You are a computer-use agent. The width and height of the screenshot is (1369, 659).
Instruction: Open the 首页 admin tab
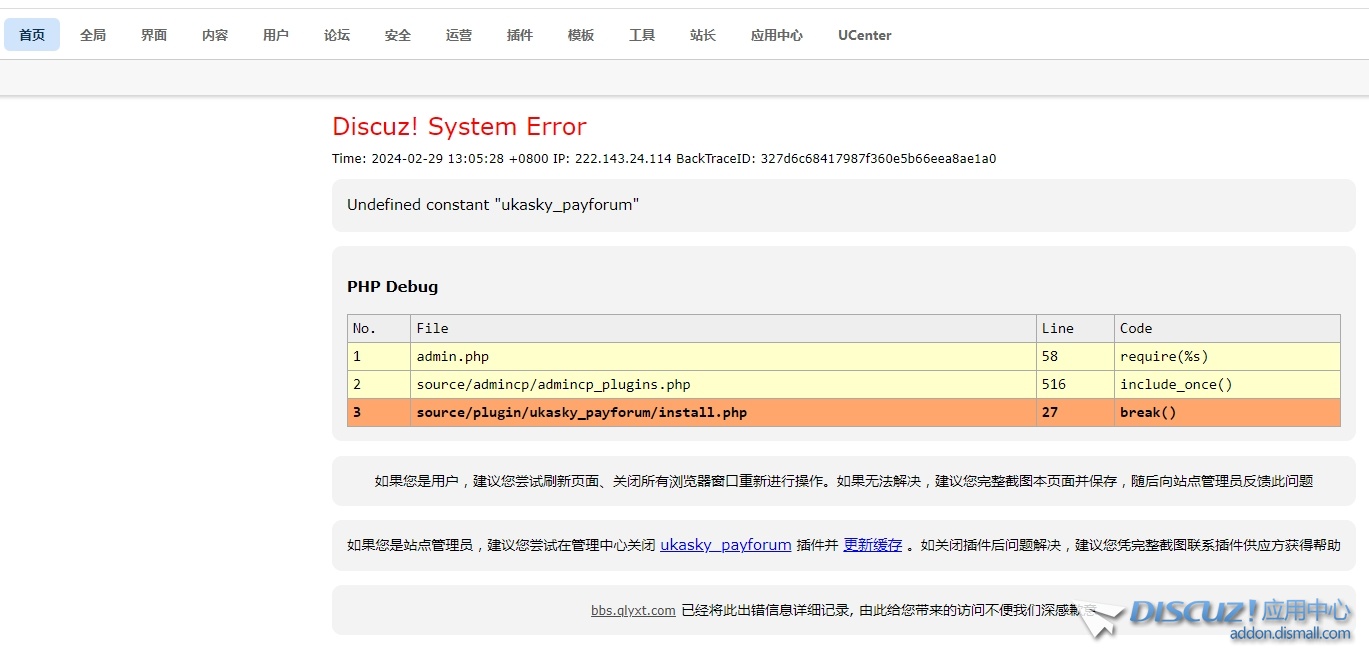click(x=32, y=35)
